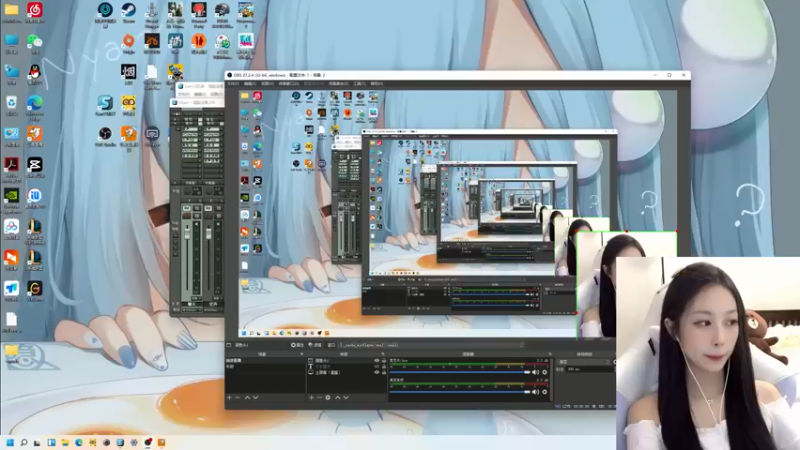800x450 pixels.
Task: Open CapCut desktop shortcut
Action: pyautogui.click(x=35, y=167)
